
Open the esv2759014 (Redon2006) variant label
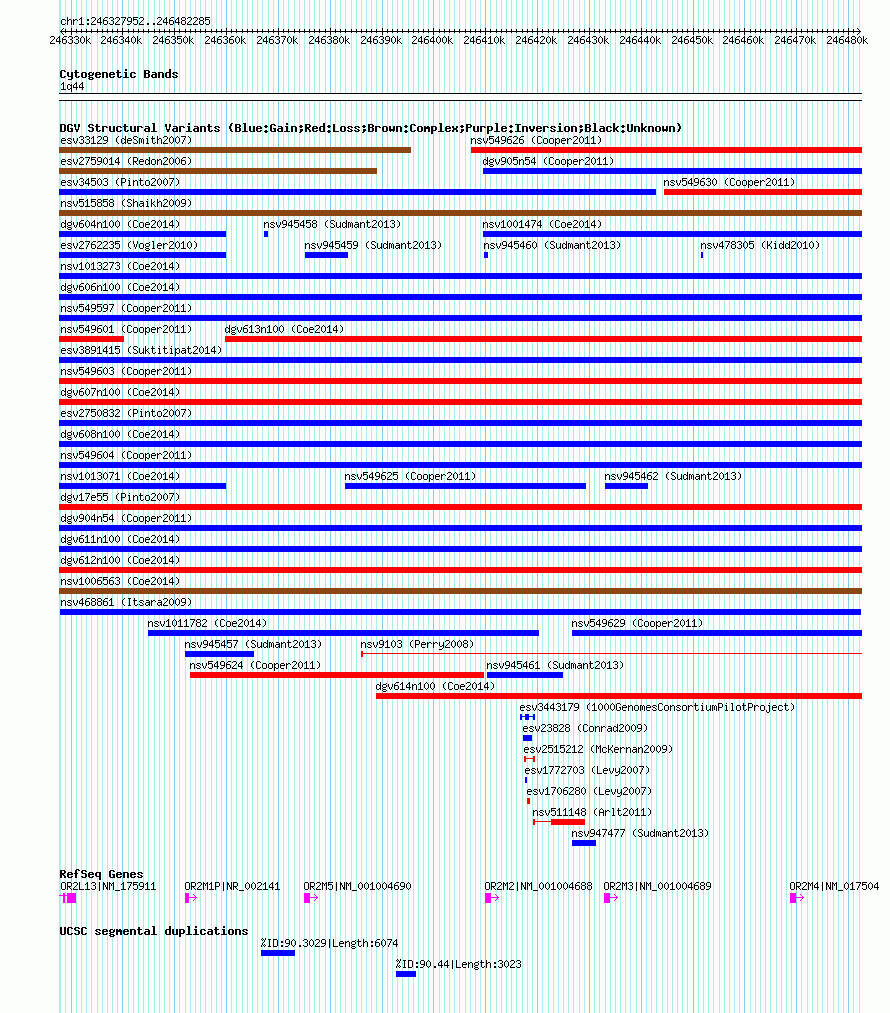click(x=126, y=161)
